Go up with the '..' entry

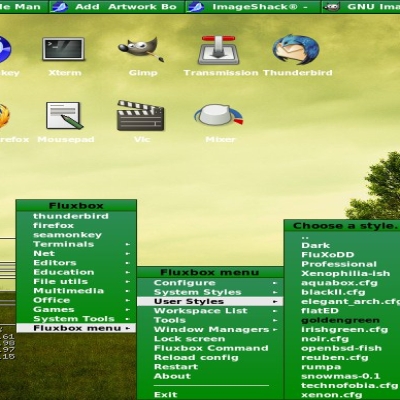point(342,236)
